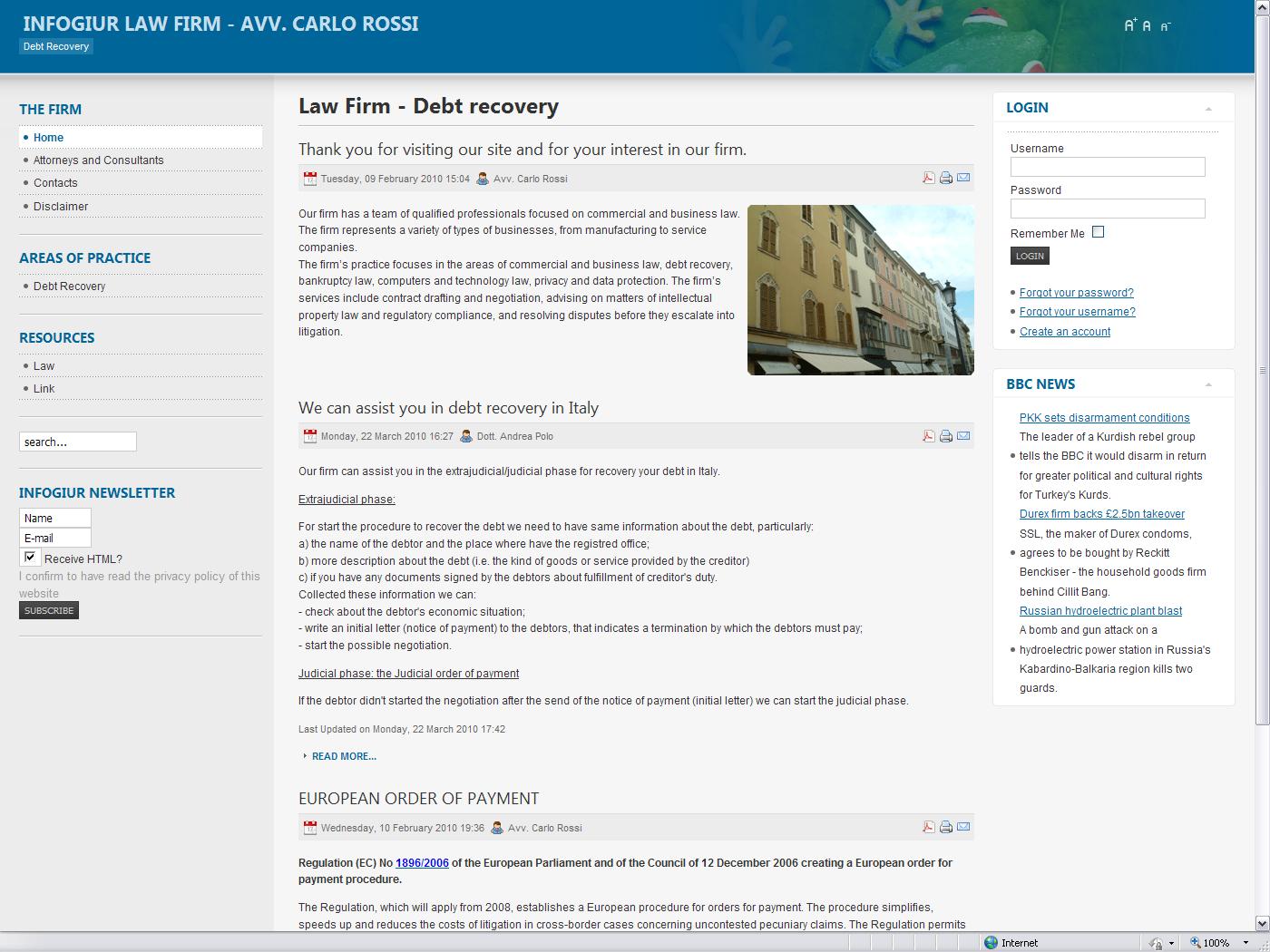The image size is (1270, 952).
Task: Click the search... input box
Action: (77, 442)
